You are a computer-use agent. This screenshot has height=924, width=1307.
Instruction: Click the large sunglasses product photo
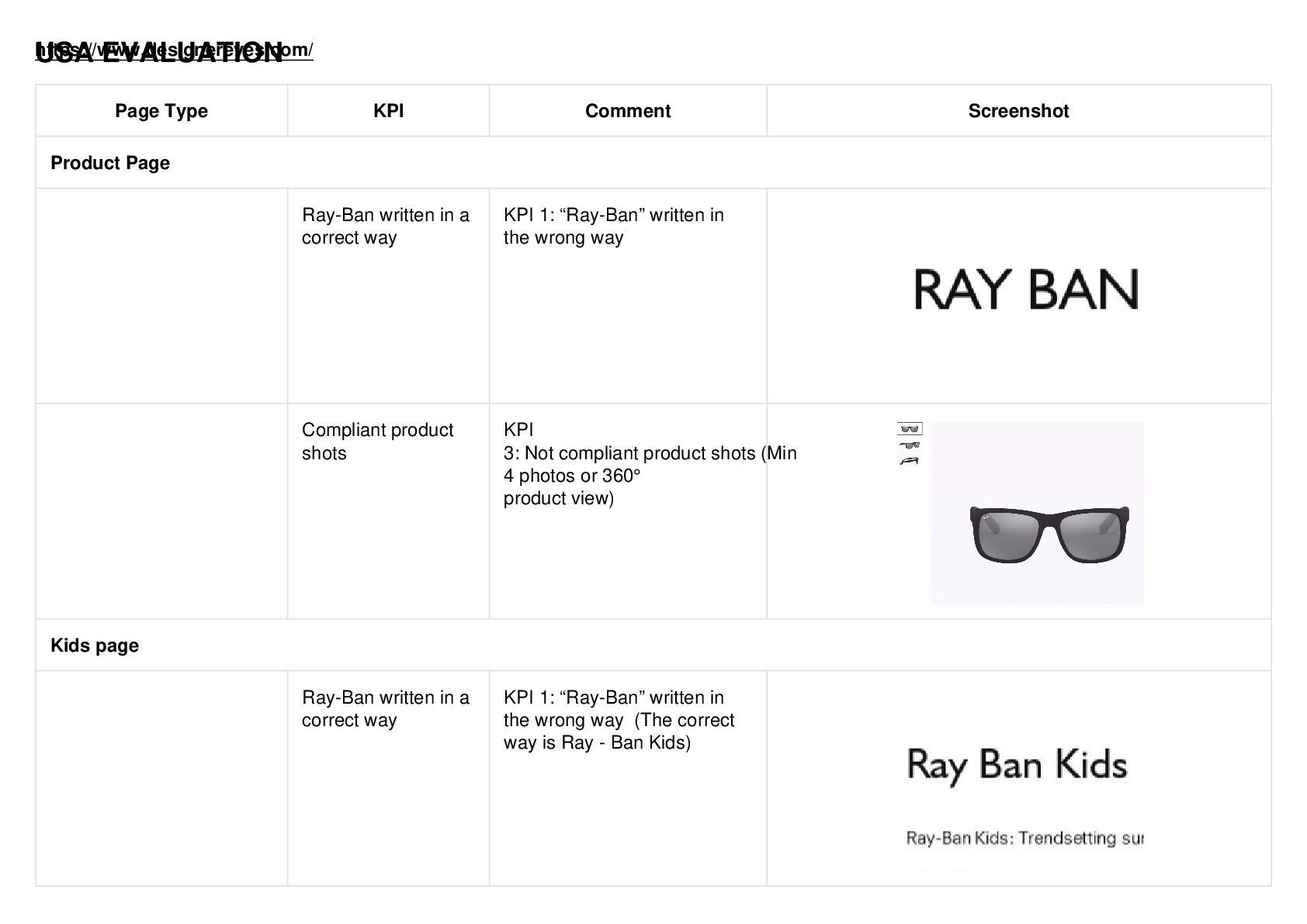point(1037,513)
